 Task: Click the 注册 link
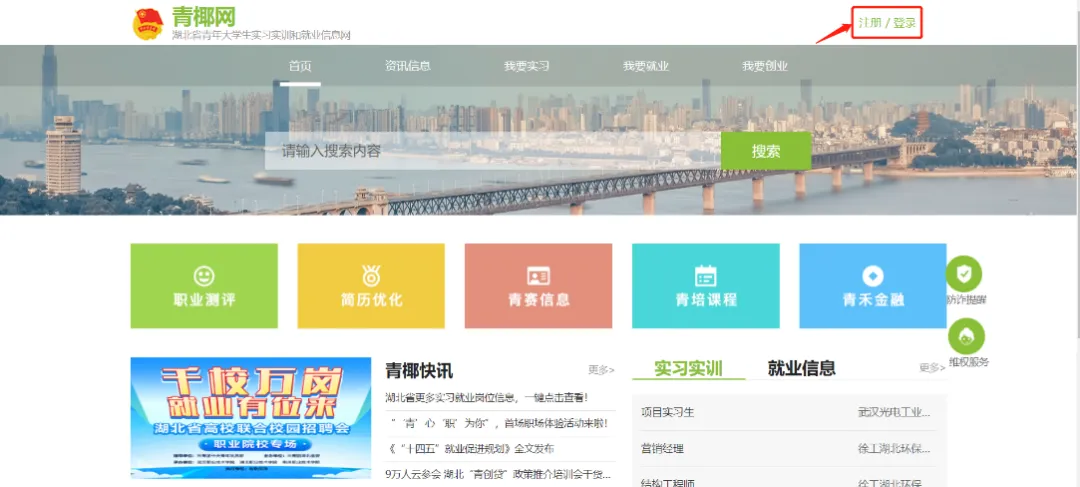coord(869,23)
